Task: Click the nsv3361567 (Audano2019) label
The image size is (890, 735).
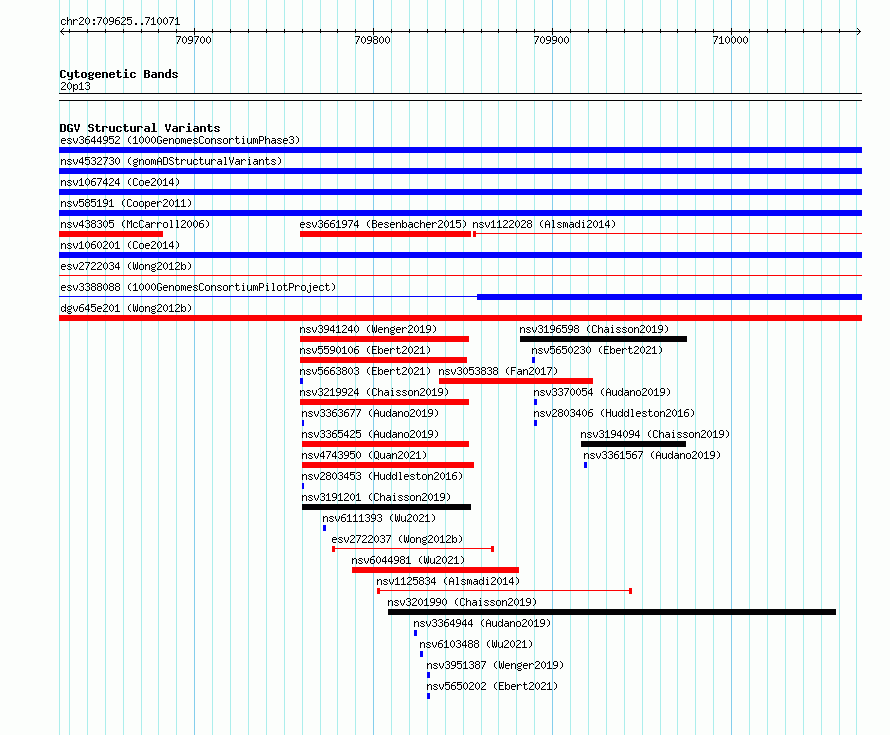Action: click(x=652, y=455)
